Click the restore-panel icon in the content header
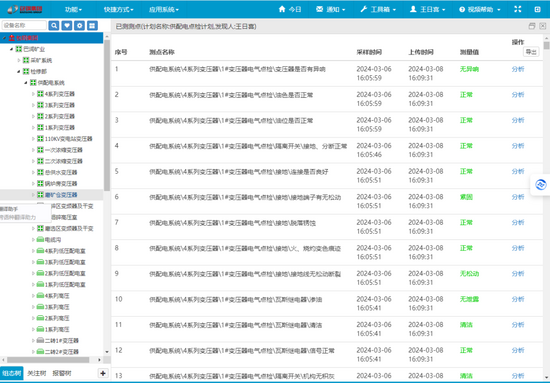This screenshot has height=383, width=550. 532,26
